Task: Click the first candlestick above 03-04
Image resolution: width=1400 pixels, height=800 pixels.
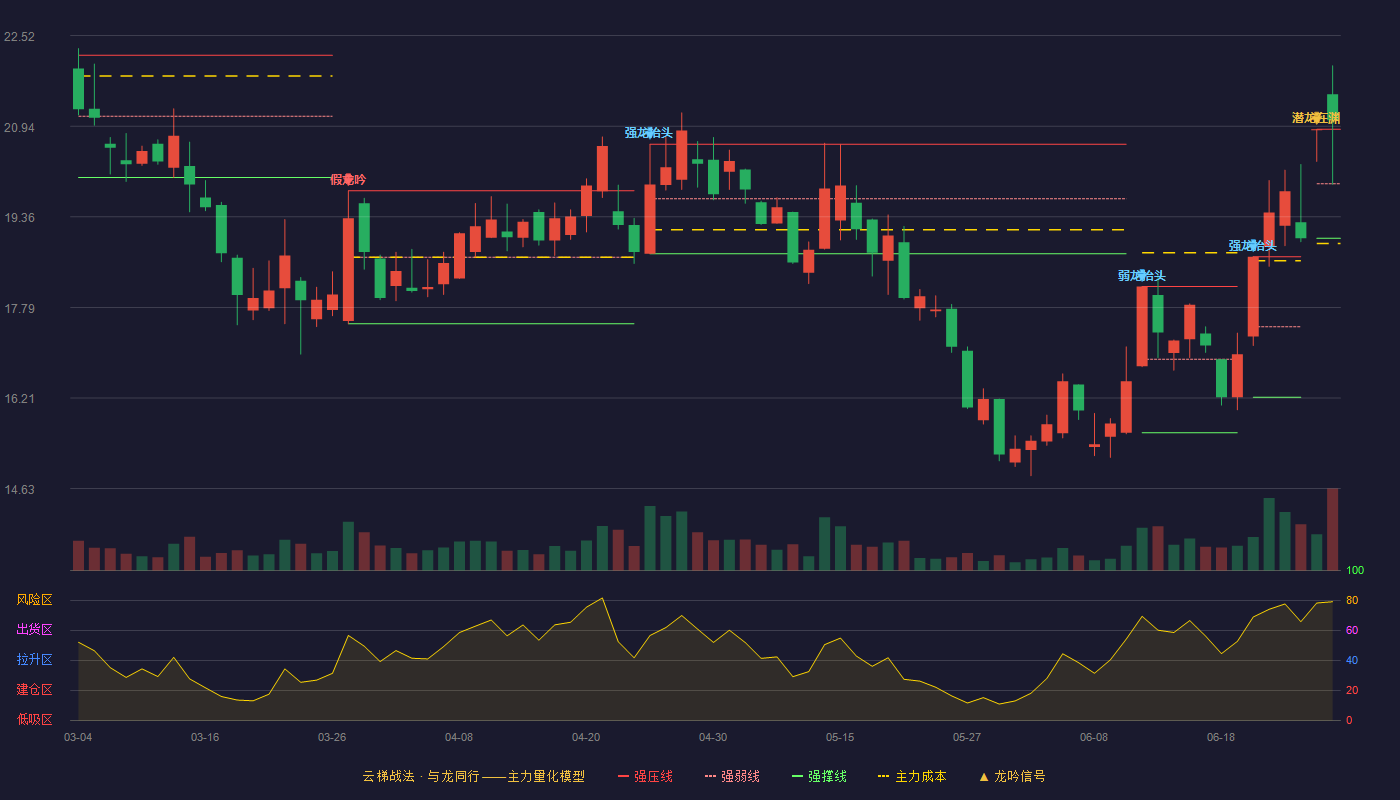Action: tap(78, 88)
